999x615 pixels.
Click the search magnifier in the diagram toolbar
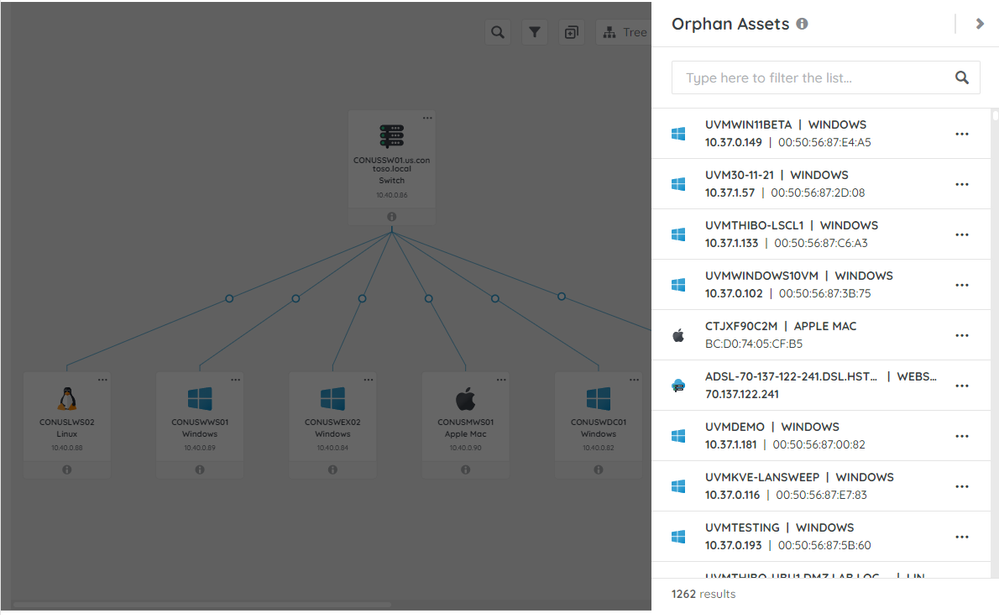pyautogui.click(x=497, y=33)
